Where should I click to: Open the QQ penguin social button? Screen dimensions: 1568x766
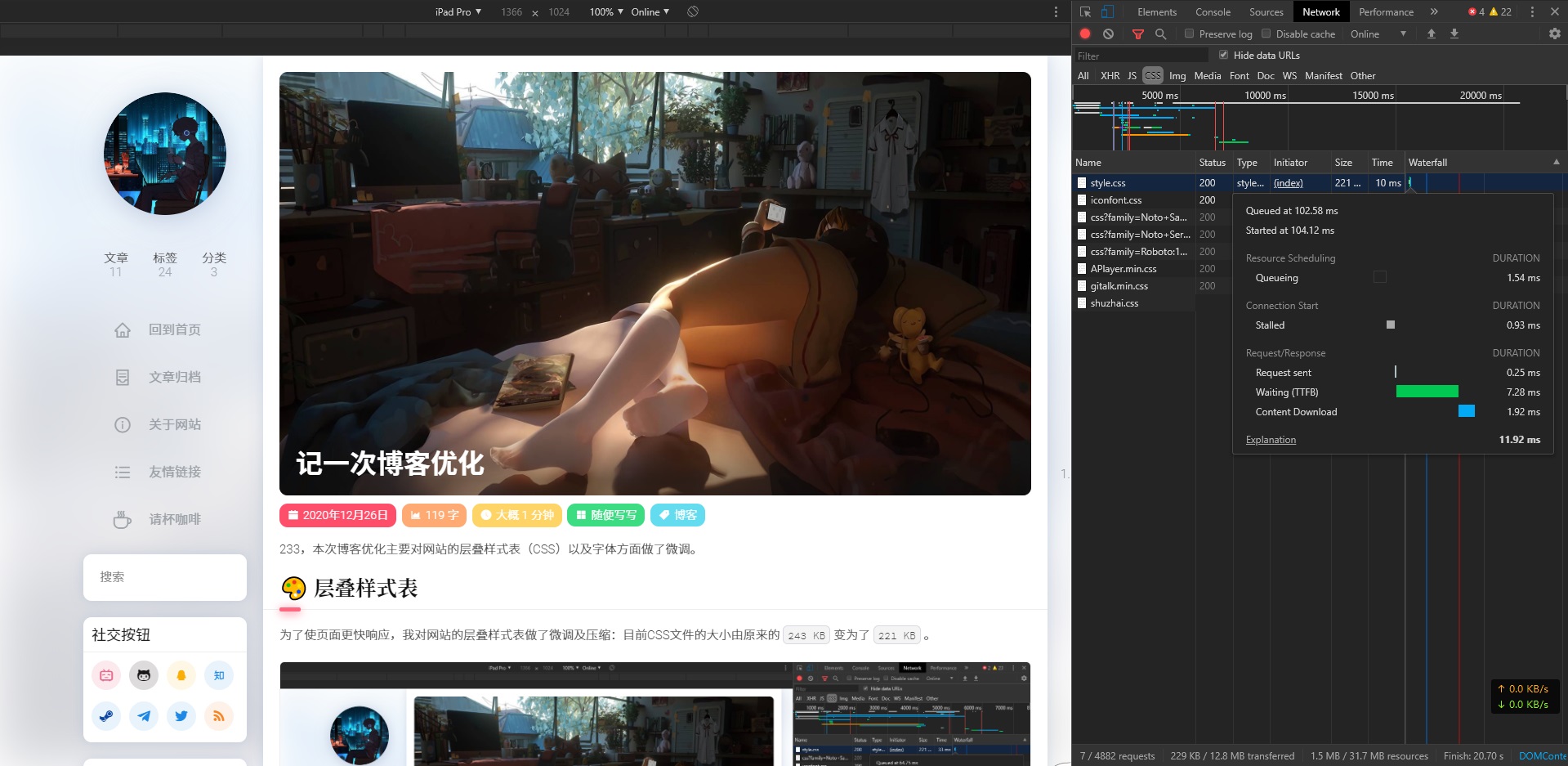[x=181, y=675]
